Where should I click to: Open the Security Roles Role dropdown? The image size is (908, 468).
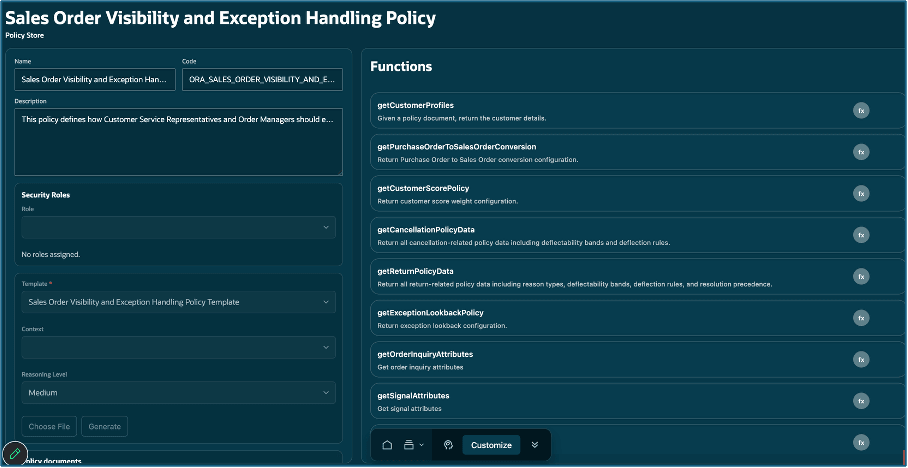pos(178,228)
